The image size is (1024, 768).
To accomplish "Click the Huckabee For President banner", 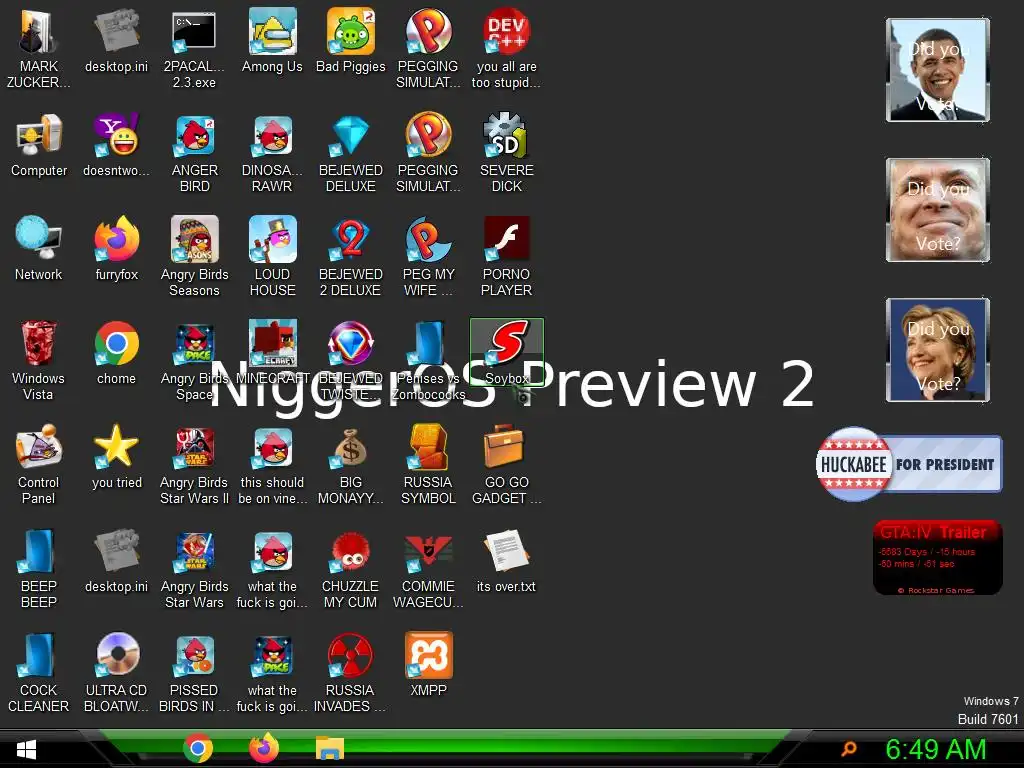I will 909,464.
